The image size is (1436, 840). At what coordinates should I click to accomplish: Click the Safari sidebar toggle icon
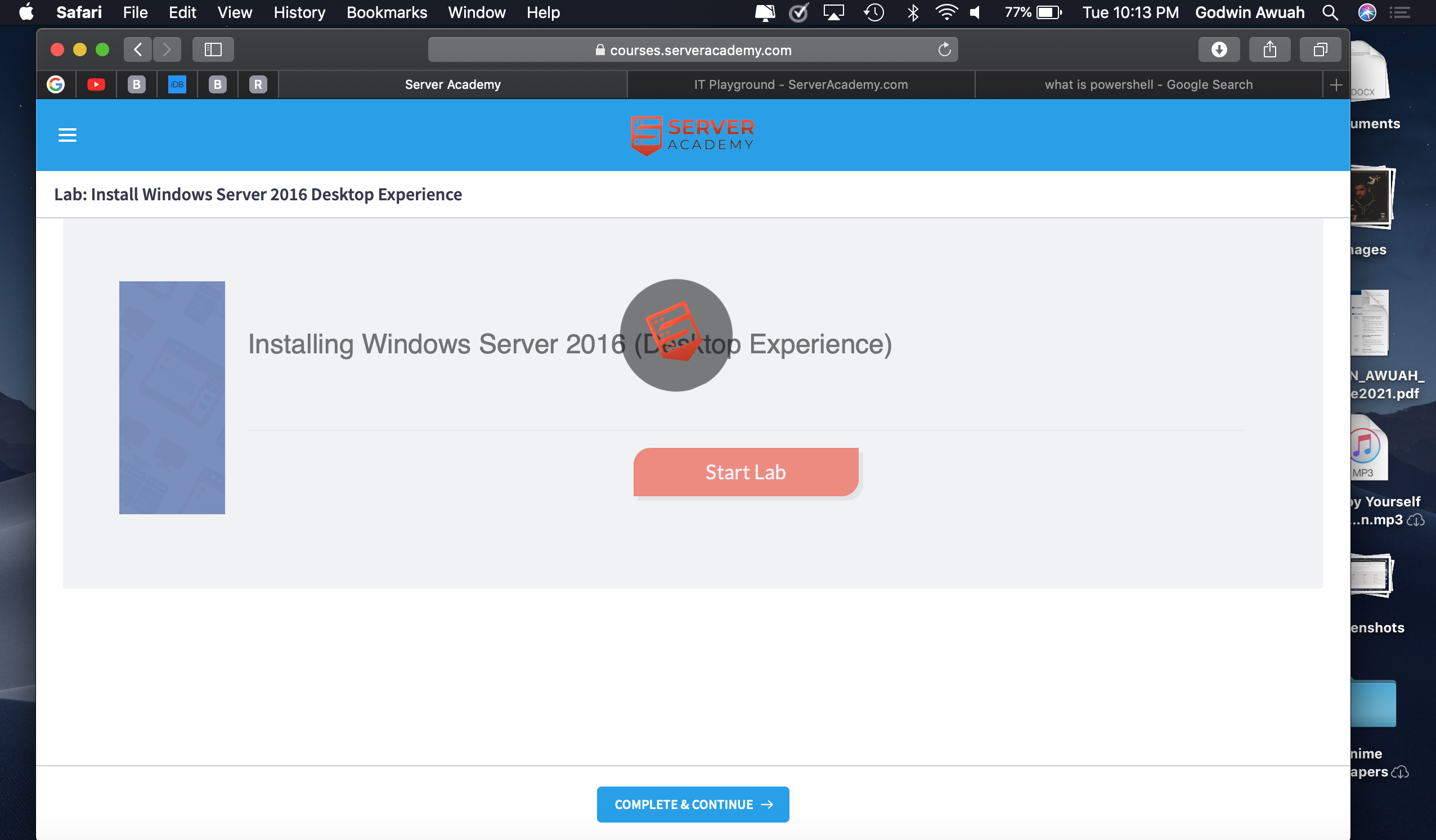(x=213, y=50)
